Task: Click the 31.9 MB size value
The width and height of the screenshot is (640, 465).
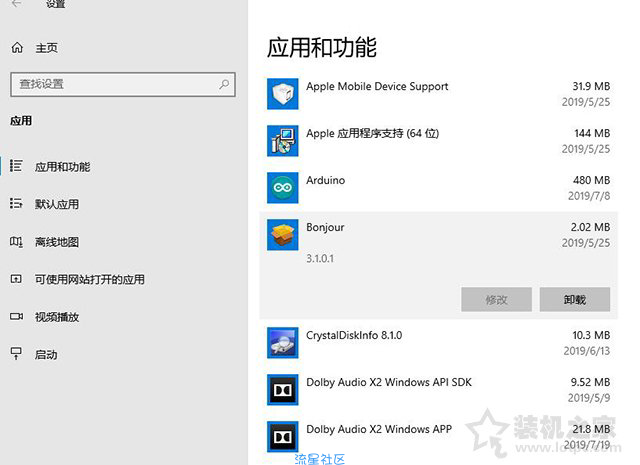Action: pos(591,87)
